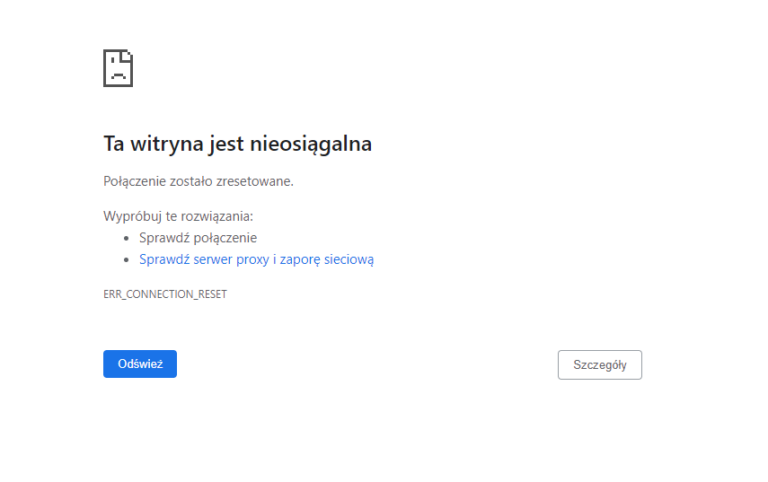
Task: Click the bullet before the proxy link
Action: point(127,260)
